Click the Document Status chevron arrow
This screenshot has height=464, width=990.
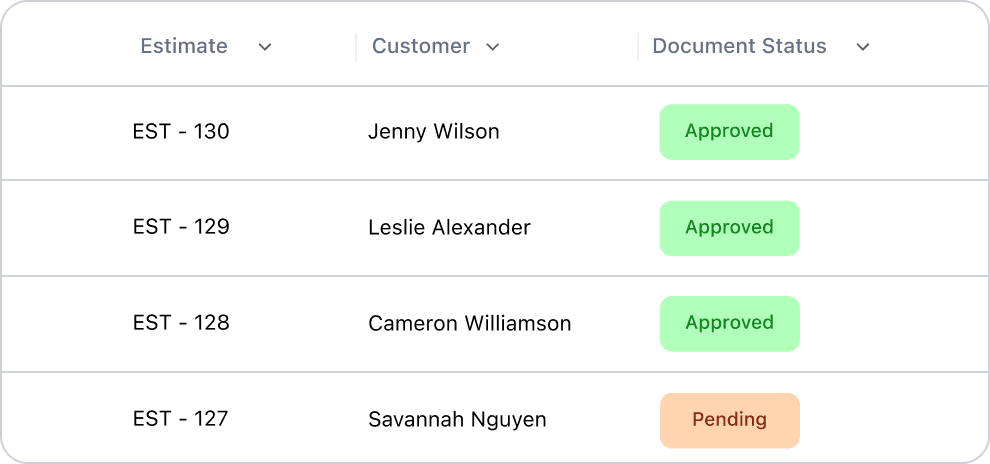click(863, 47)
